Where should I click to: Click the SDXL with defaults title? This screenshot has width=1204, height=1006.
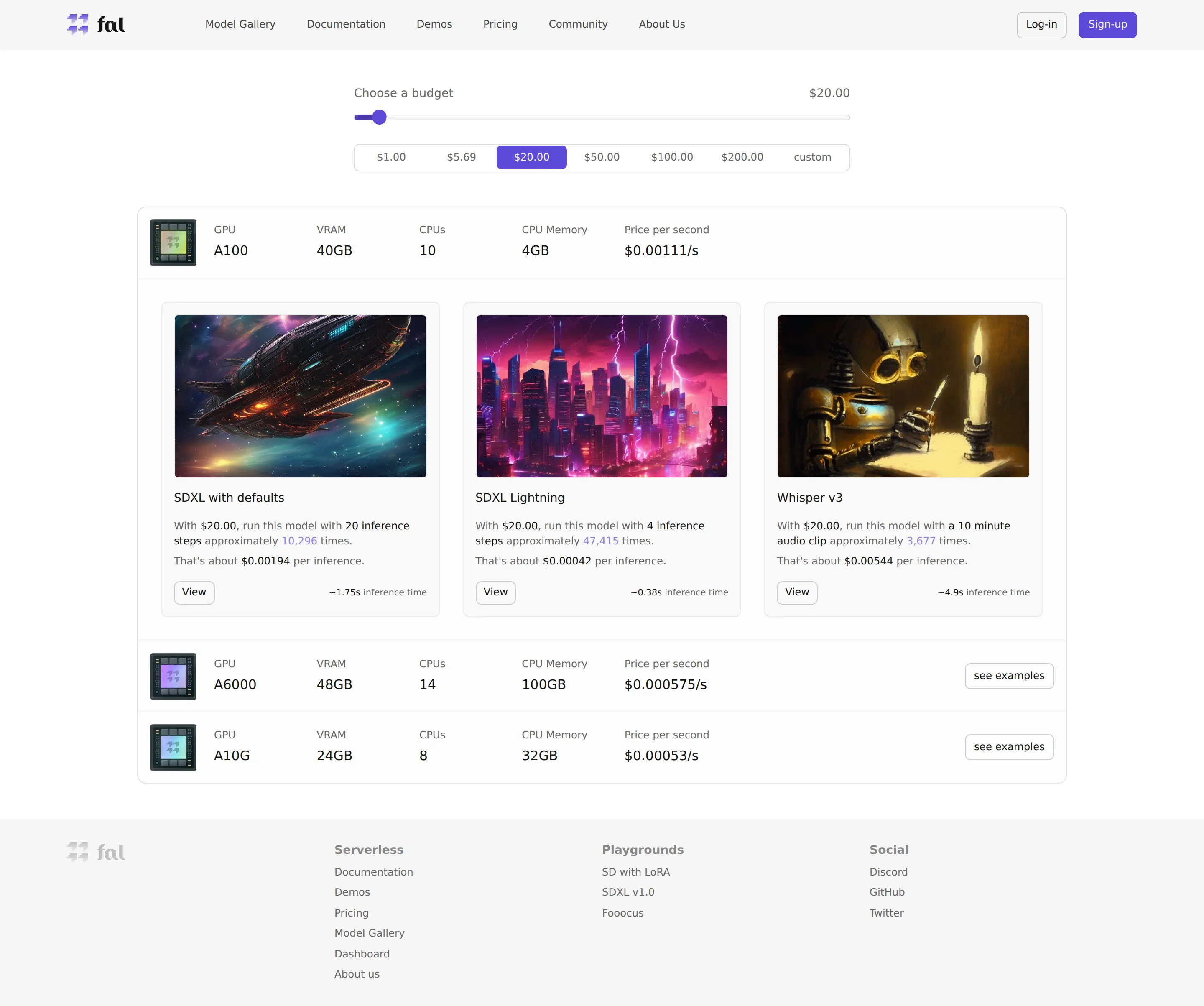(229, 498)
